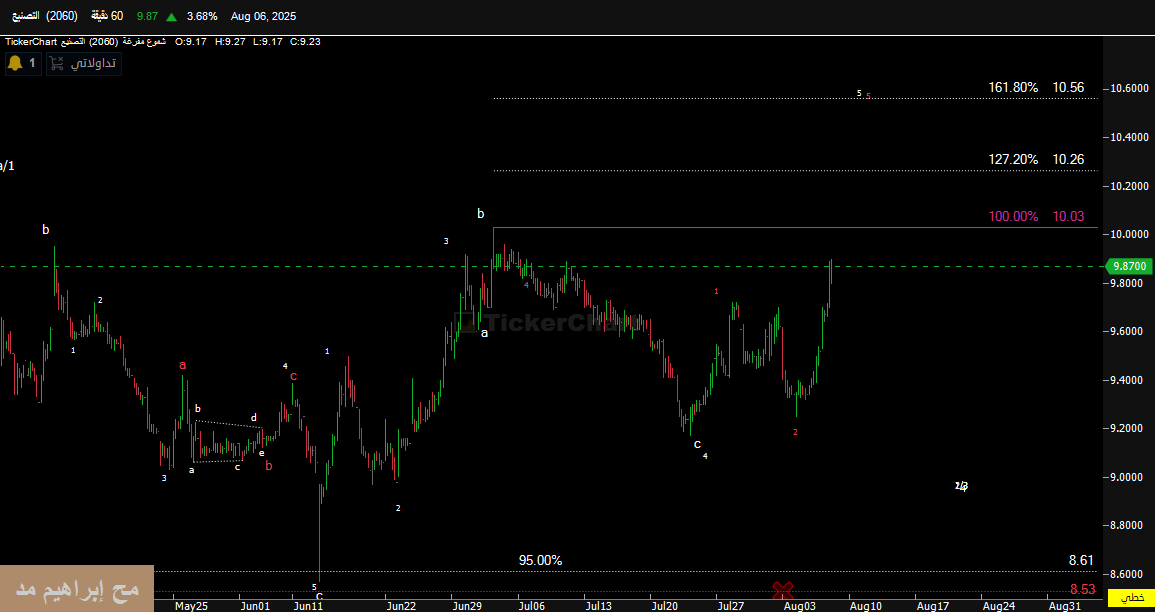The image size is (1155, 612).
Task: Click Jun22 on the date axis
Action: pos(401,606)
